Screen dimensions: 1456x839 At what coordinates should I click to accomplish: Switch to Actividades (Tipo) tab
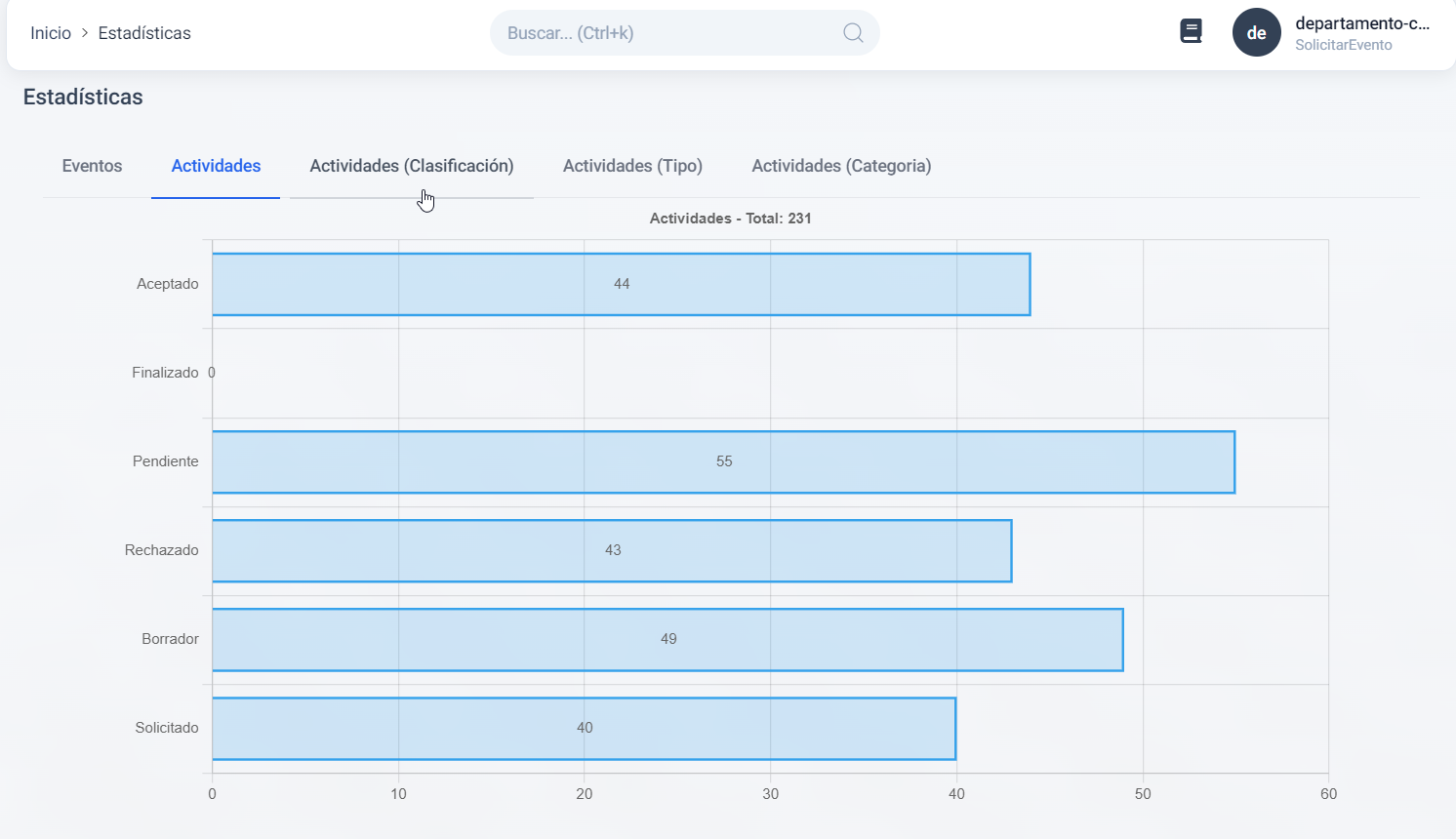pos(632,166)
